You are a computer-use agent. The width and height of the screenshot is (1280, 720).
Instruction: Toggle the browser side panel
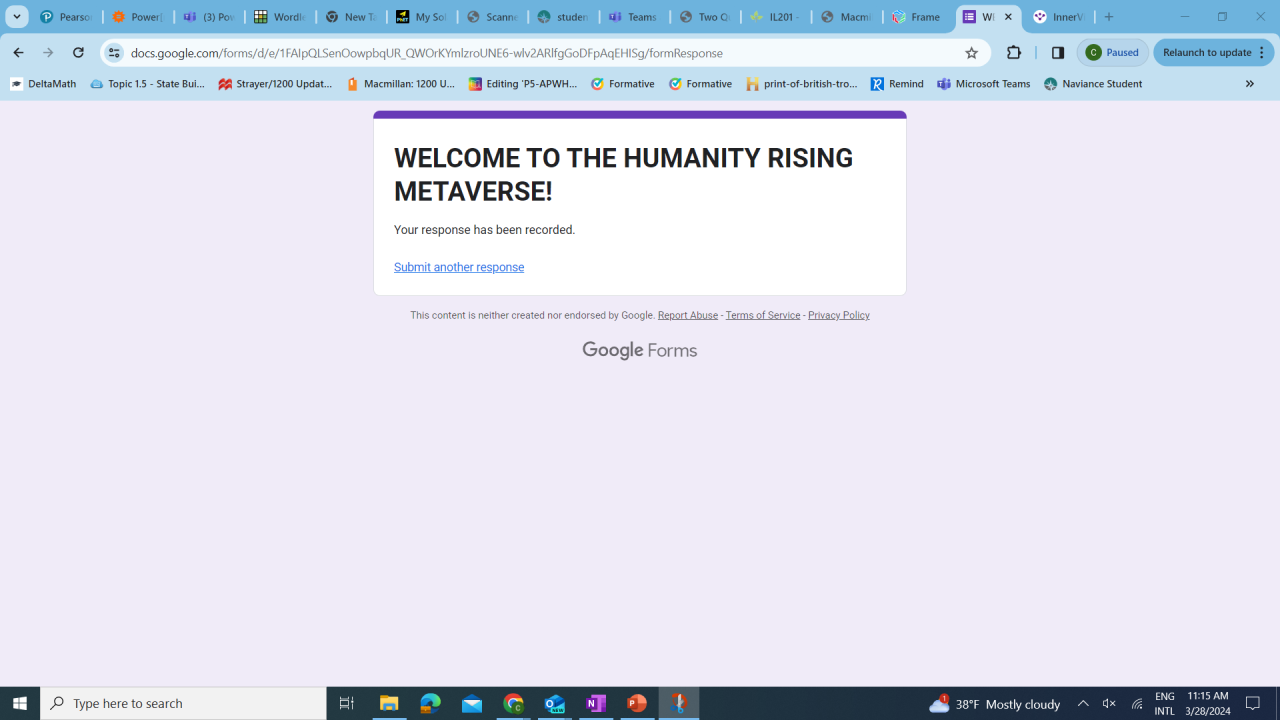click(1058, 53)
